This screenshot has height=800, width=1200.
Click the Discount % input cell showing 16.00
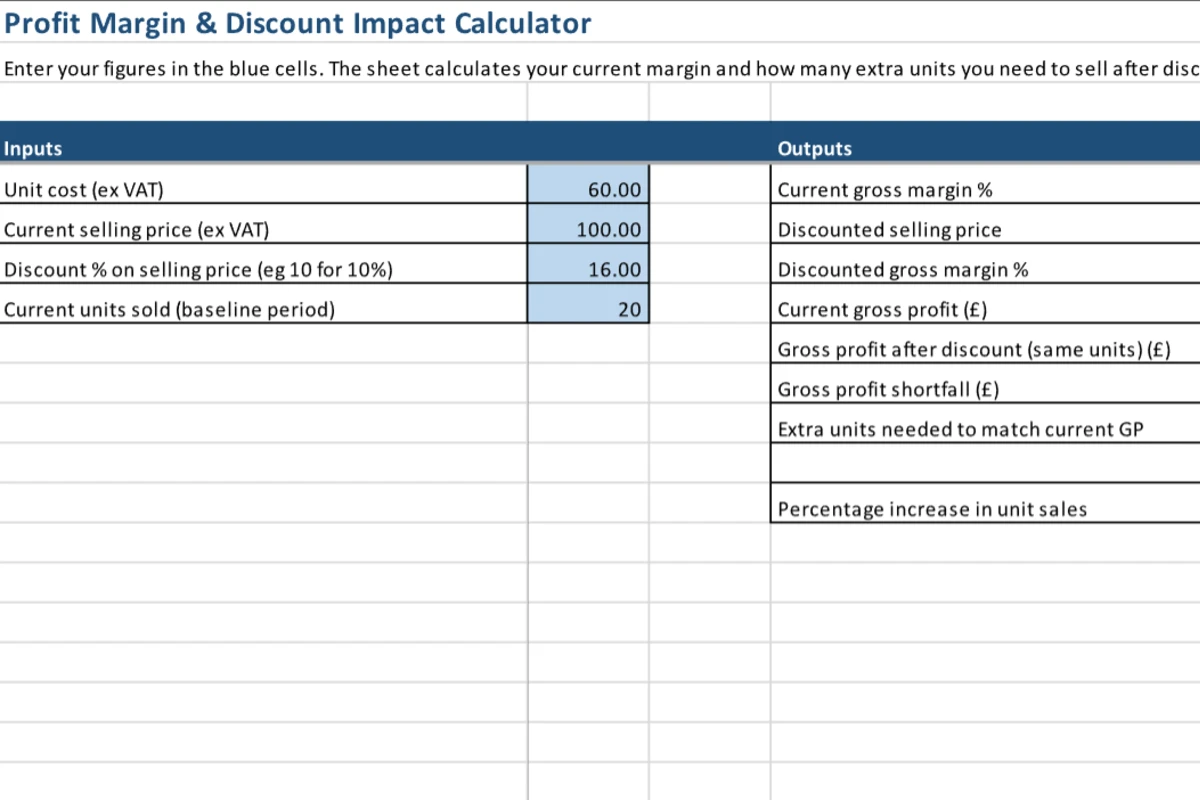588,270
